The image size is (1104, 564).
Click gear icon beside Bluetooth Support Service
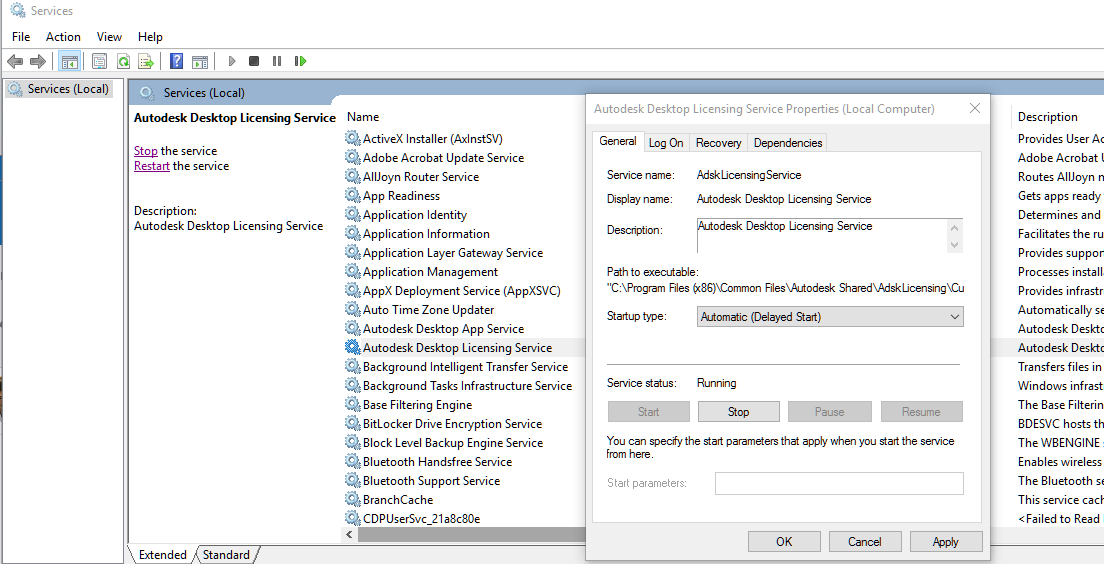coord(352,481)
